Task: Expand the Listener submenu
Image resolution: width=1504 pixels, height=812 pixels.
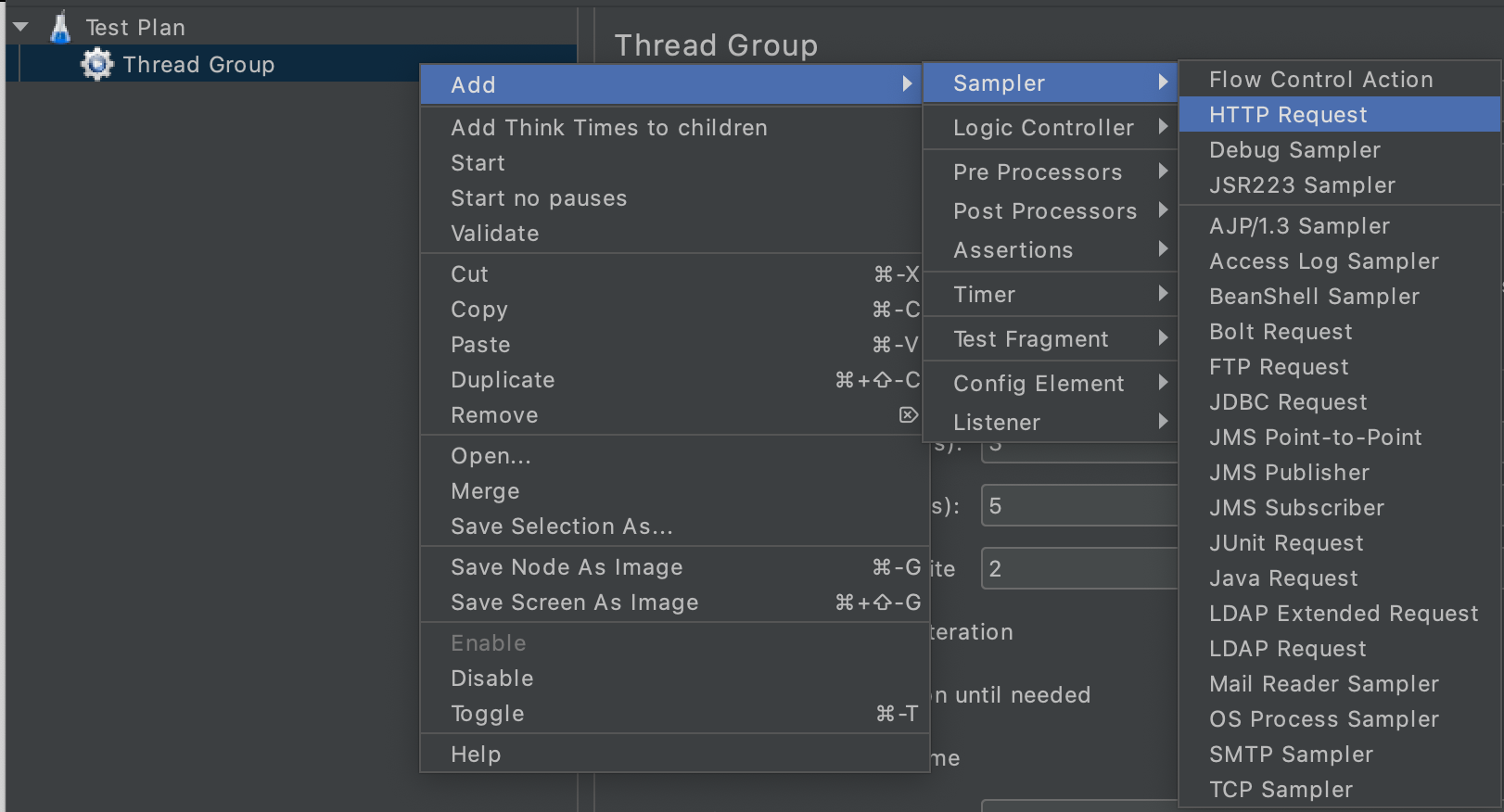Action: [x=1051, y=422]
